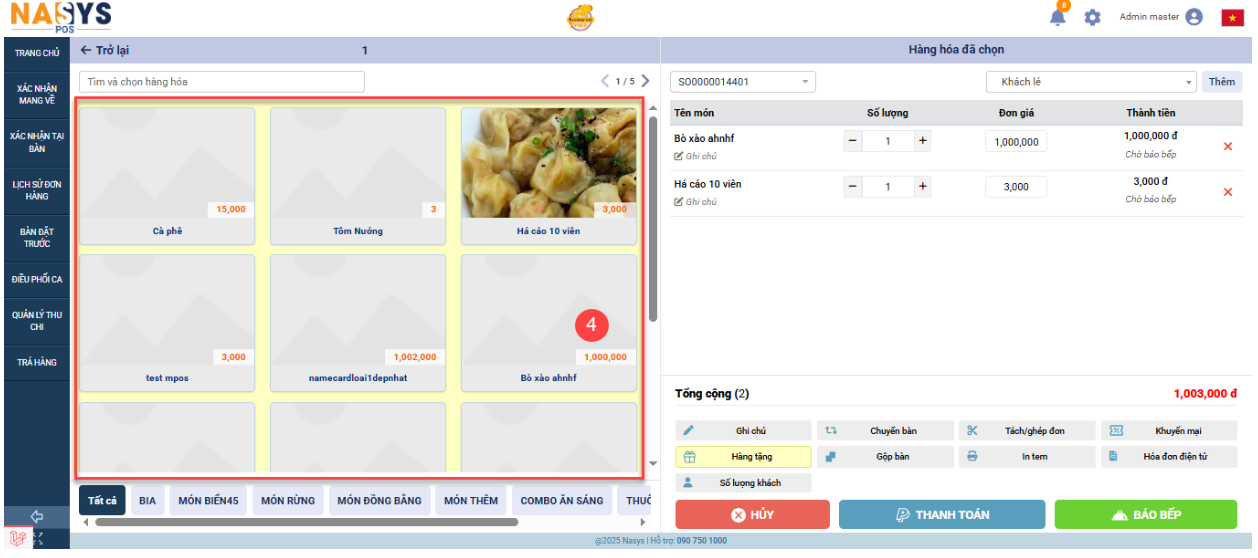
Task: Click the Vietnam flag language icon
Action: [x=1232, y=17]
